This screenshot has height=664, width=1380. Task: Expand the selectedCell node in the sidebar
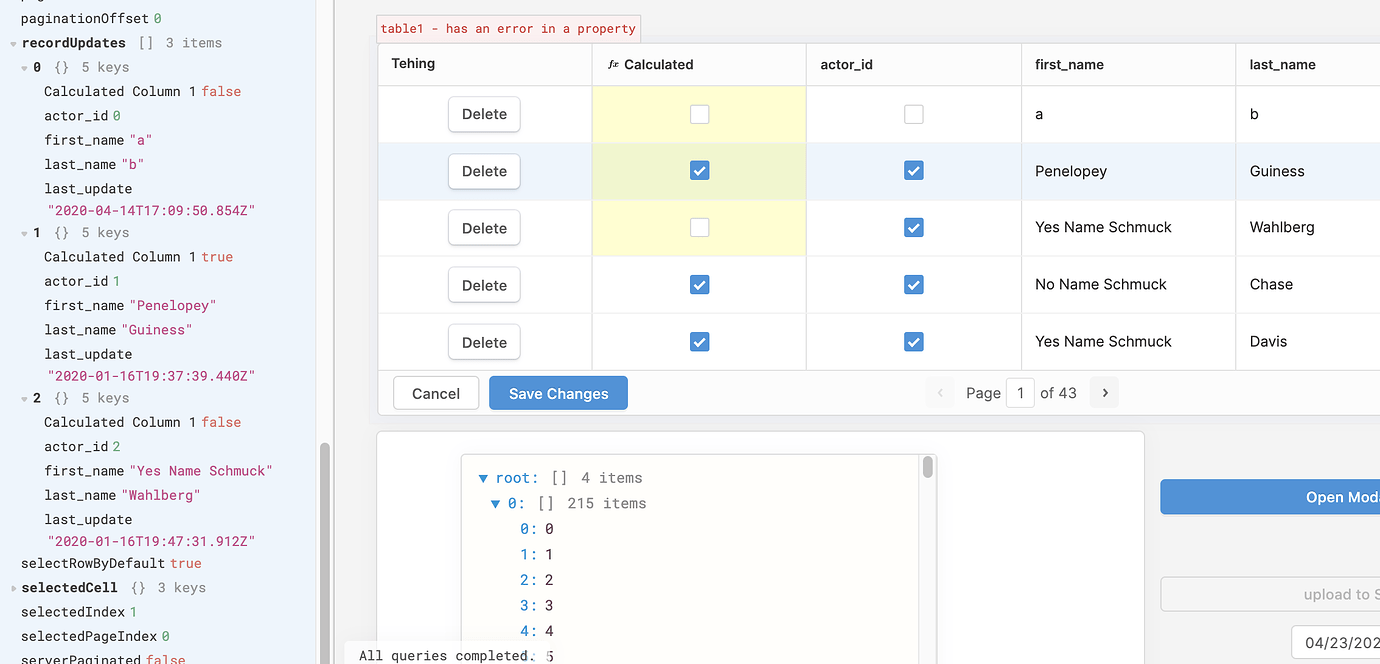(x=11, y=587)
